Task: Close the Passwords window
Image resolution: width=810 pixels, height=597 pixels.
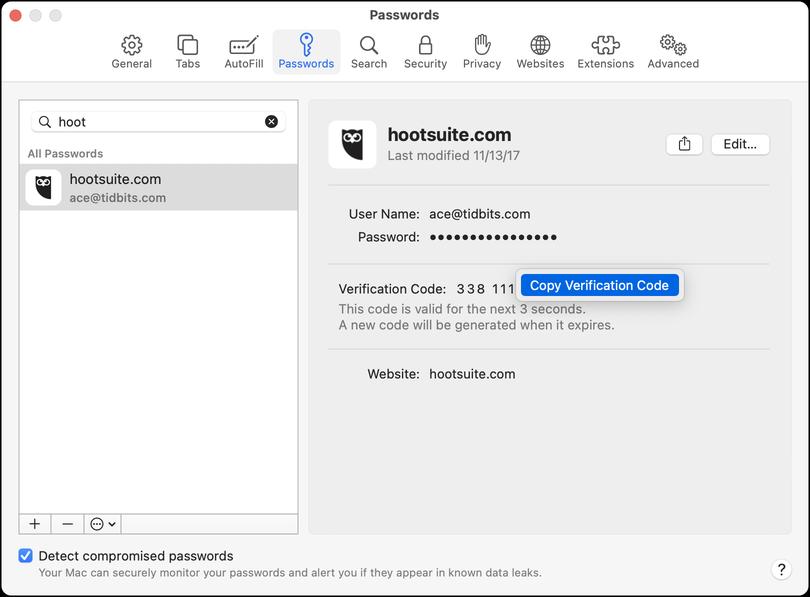Action: (x=15, y=15)
